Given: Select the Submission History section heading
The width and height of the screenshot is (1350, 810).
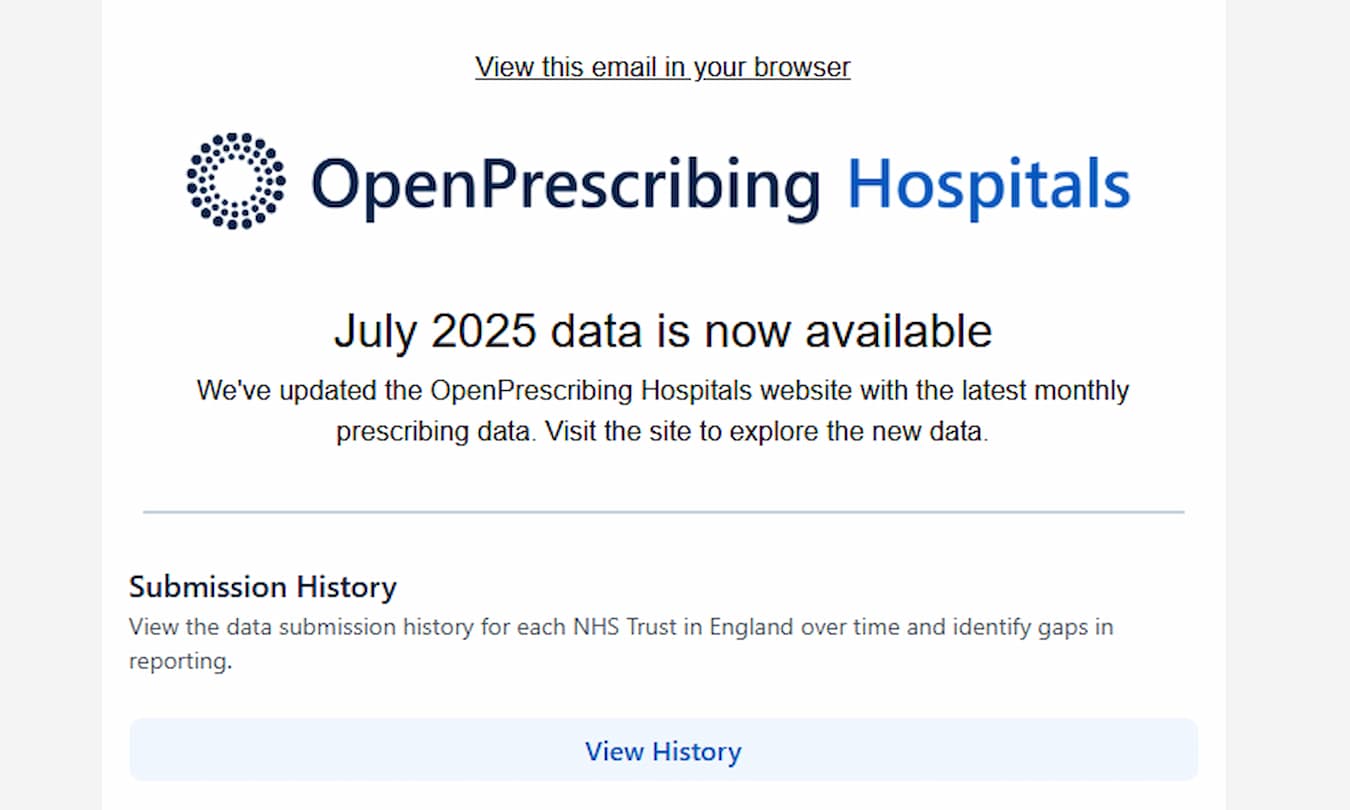Looking at the screenshot, I should pyautogui.click(x=262, y=587).
